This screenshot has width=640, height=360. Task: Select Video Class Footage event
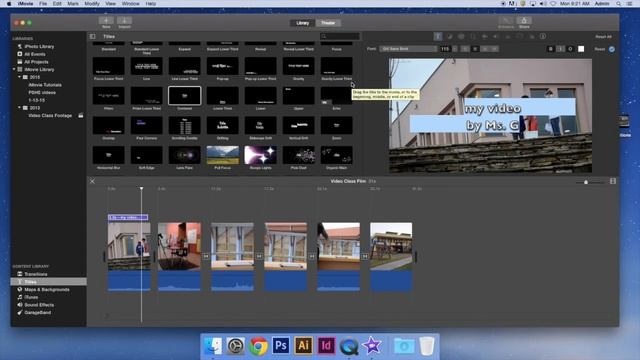click(x=50, y=116)
